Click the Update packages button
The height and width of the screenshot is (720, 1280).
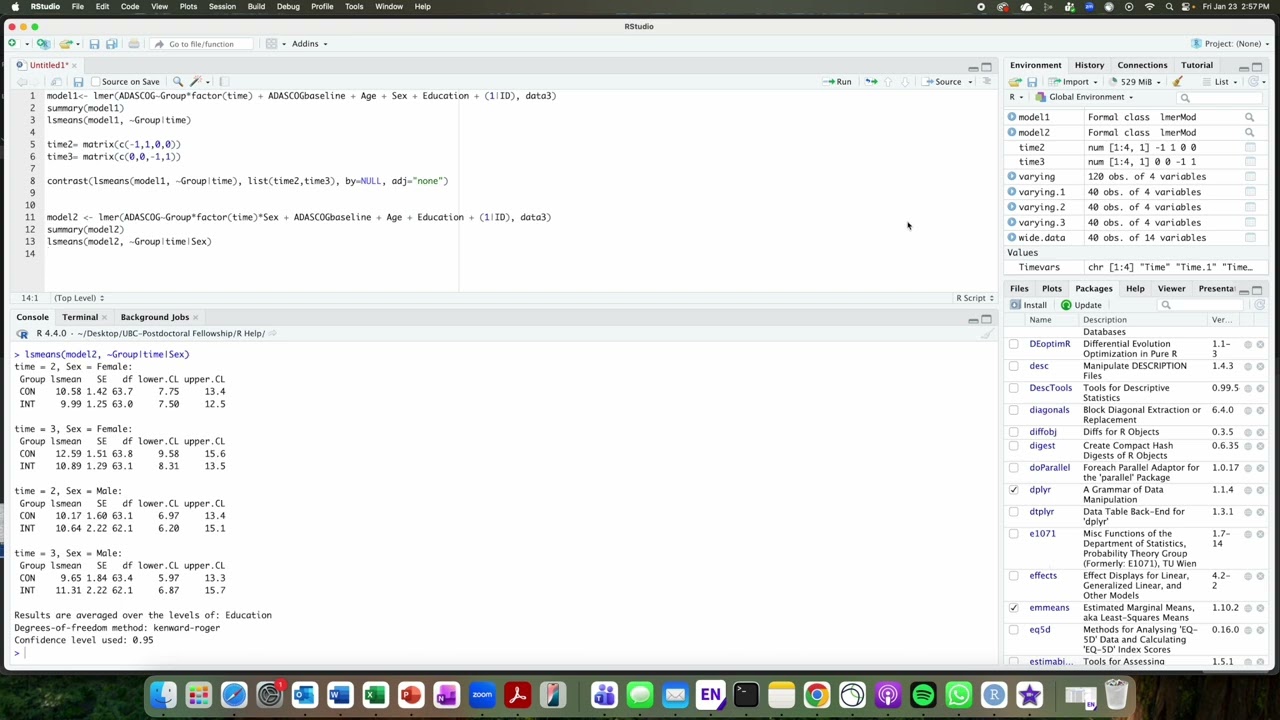pyautogui.click(x=1081, y=305)
